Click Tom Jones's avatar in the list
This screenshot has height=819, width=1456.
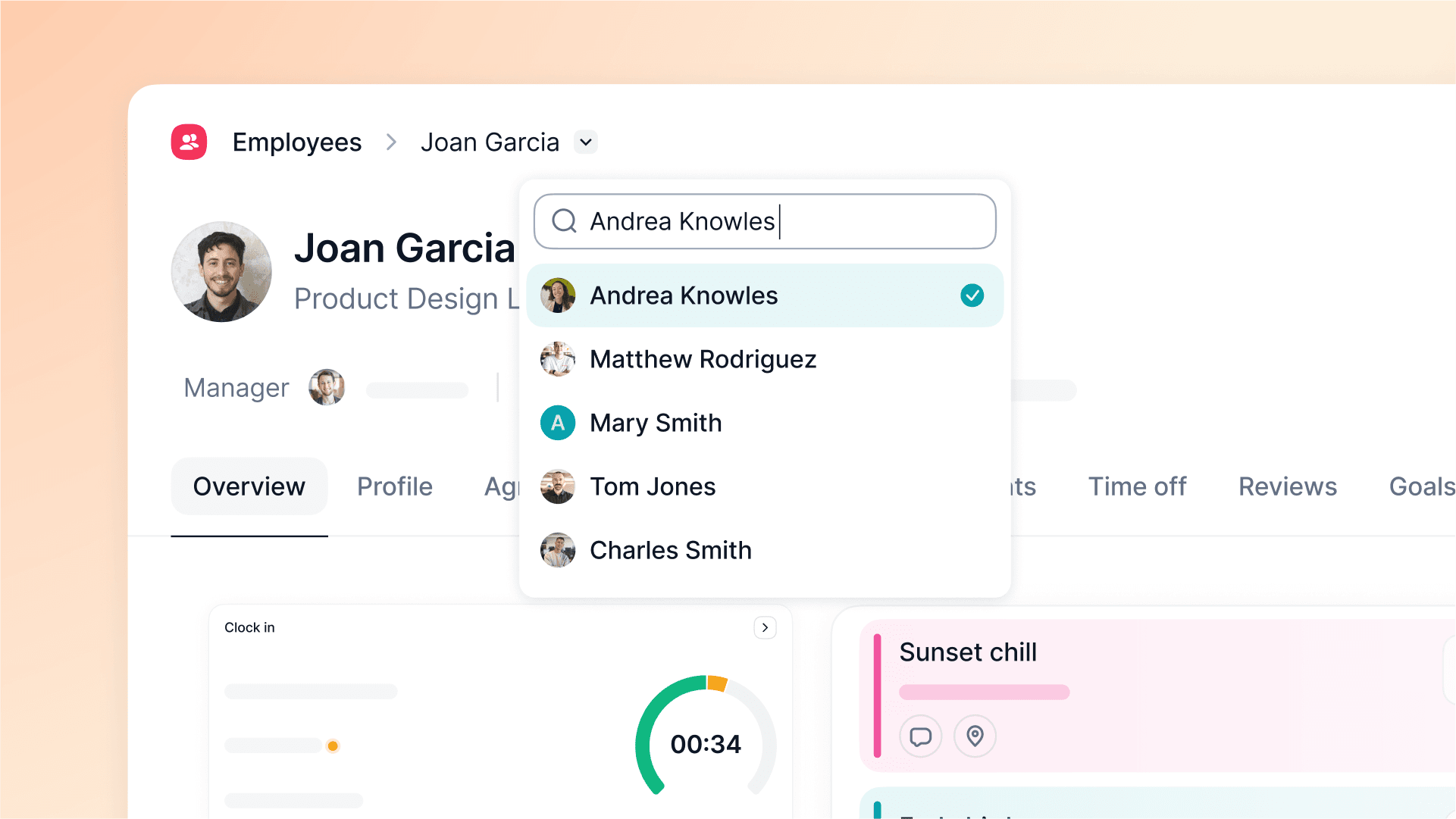tap(557, 486)
